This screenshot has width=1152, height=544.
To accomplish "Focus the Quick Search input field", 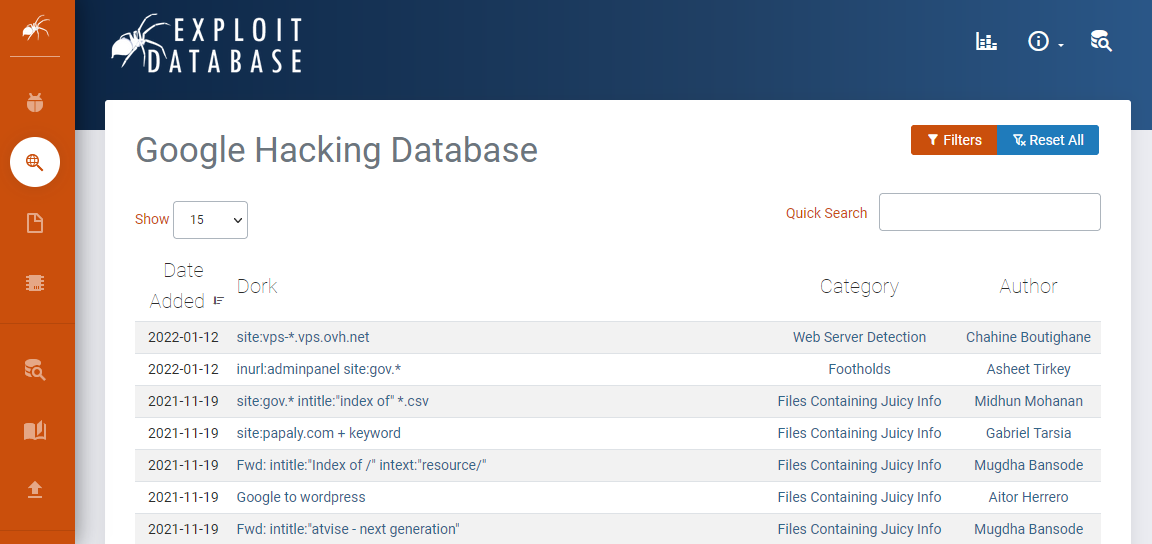I will [x=989, y=212].
